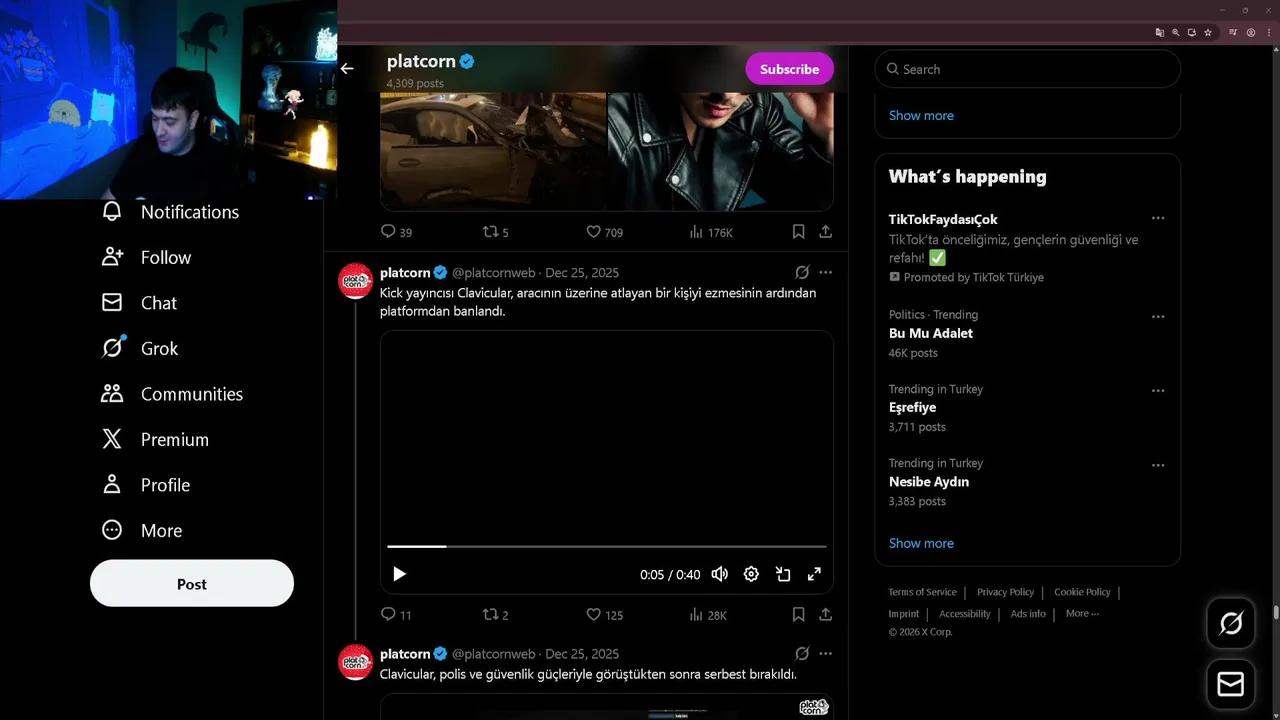1280x720 pixels.
Task: Bookmark the post with 176K views
Action: click(798, 232)
